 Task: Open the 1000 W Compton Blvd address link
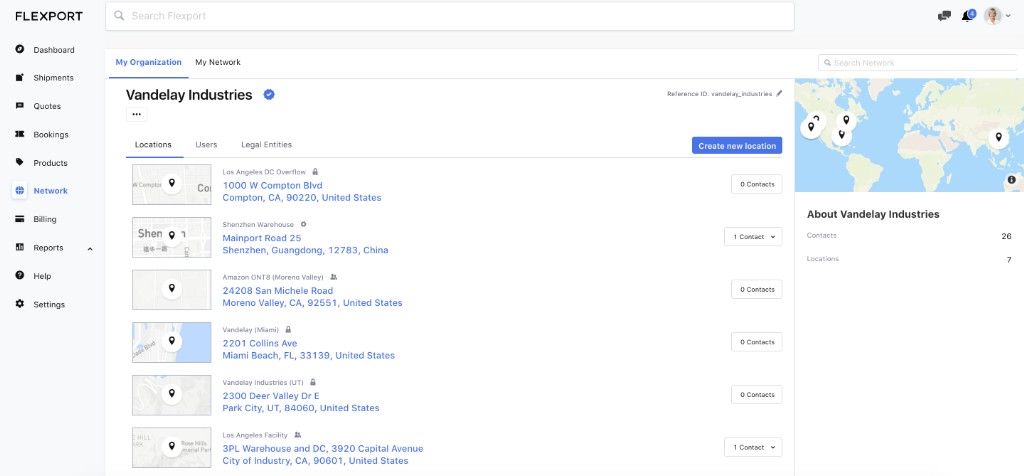tap(272, 185)
